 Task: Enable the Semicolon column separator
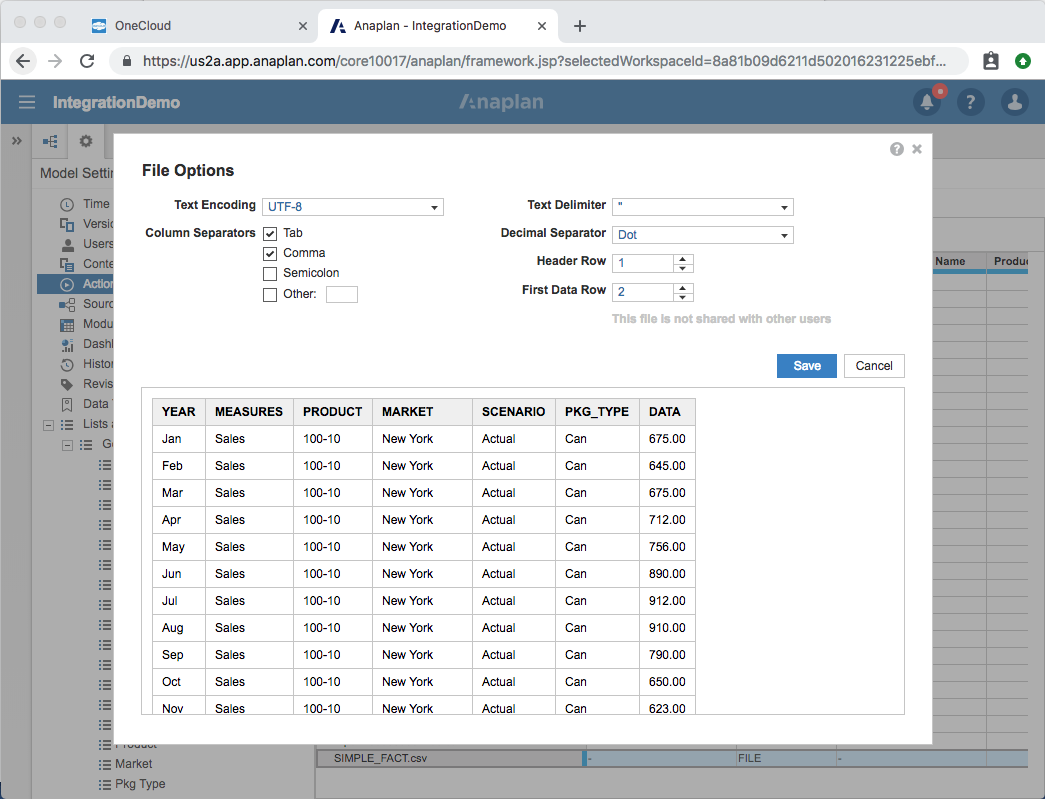pos(270,274)
